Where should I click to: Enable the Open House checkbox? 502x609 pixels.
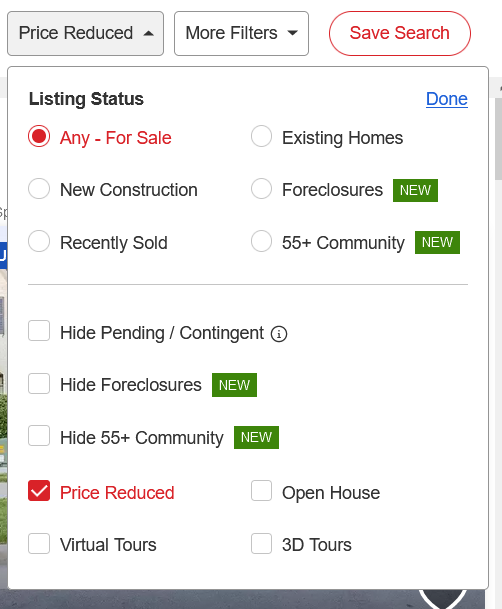261,491
